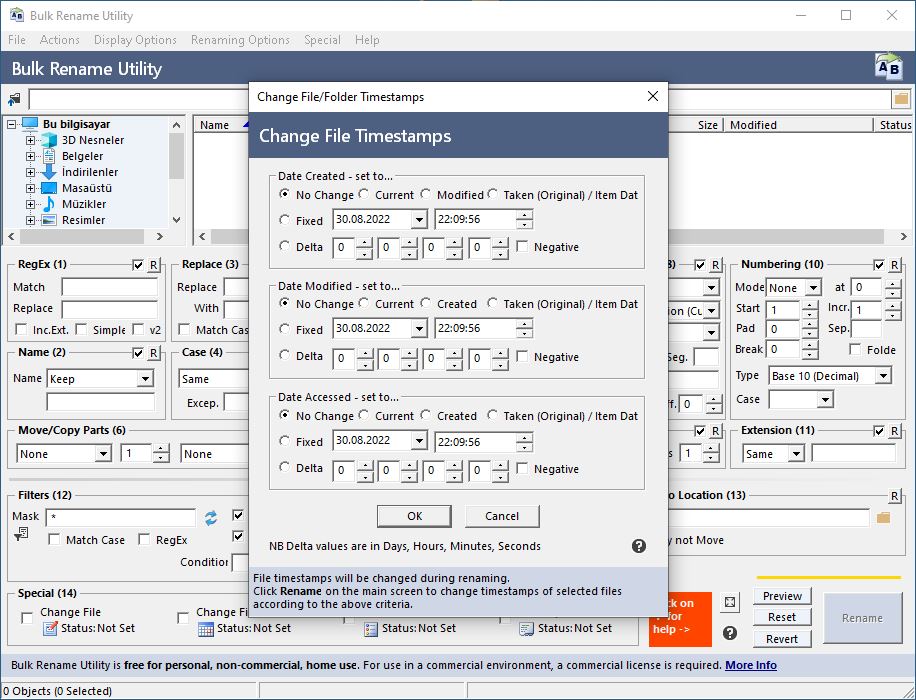Click the help question mark in timestamps dialog
The height and width of the screenshot is (700, 916).
[x=639, y=546]
